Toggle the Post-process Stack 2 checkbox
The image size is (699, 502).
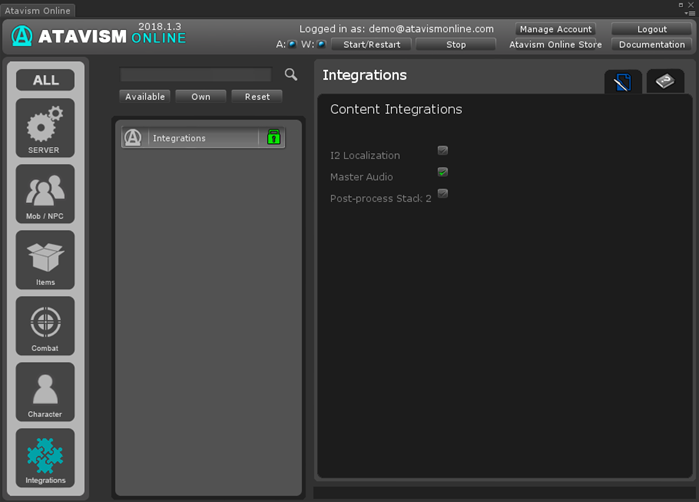pyautogui.click(x=442, y=194)
